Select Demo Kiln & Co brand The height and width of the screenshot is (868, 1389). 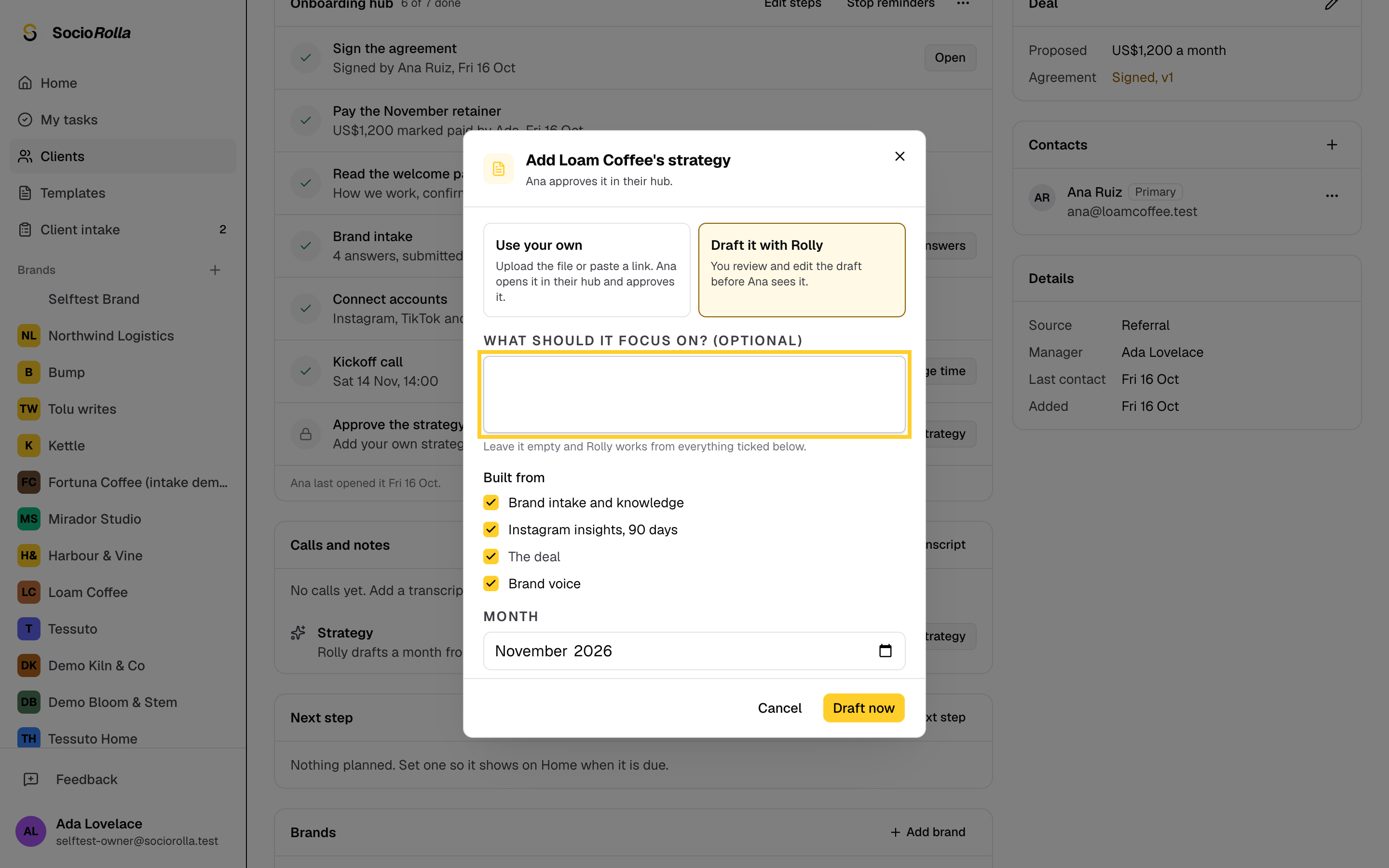(x=123, y=665)
